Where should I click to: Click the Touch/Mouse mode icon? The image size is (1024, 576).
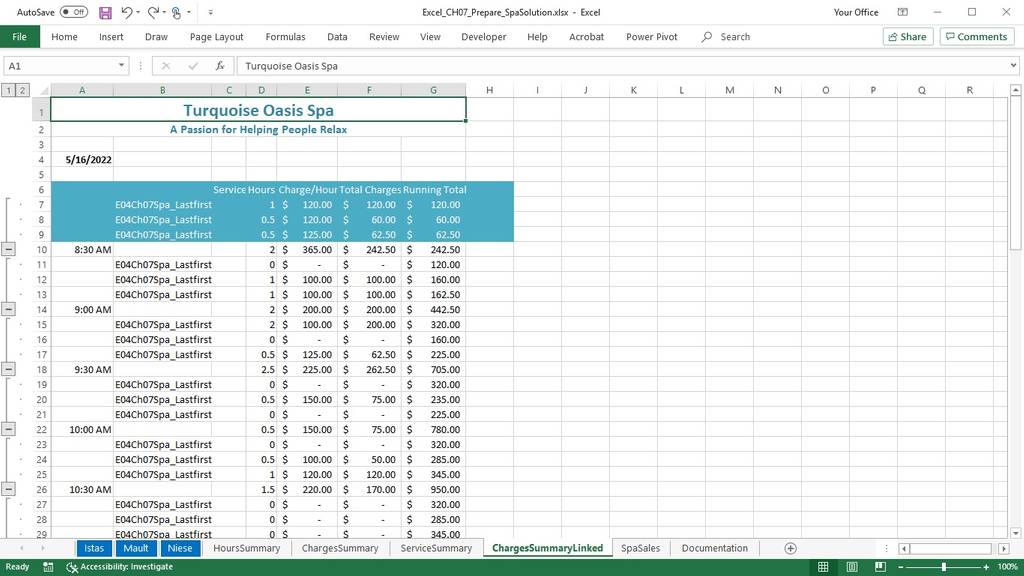pos(176,12)
